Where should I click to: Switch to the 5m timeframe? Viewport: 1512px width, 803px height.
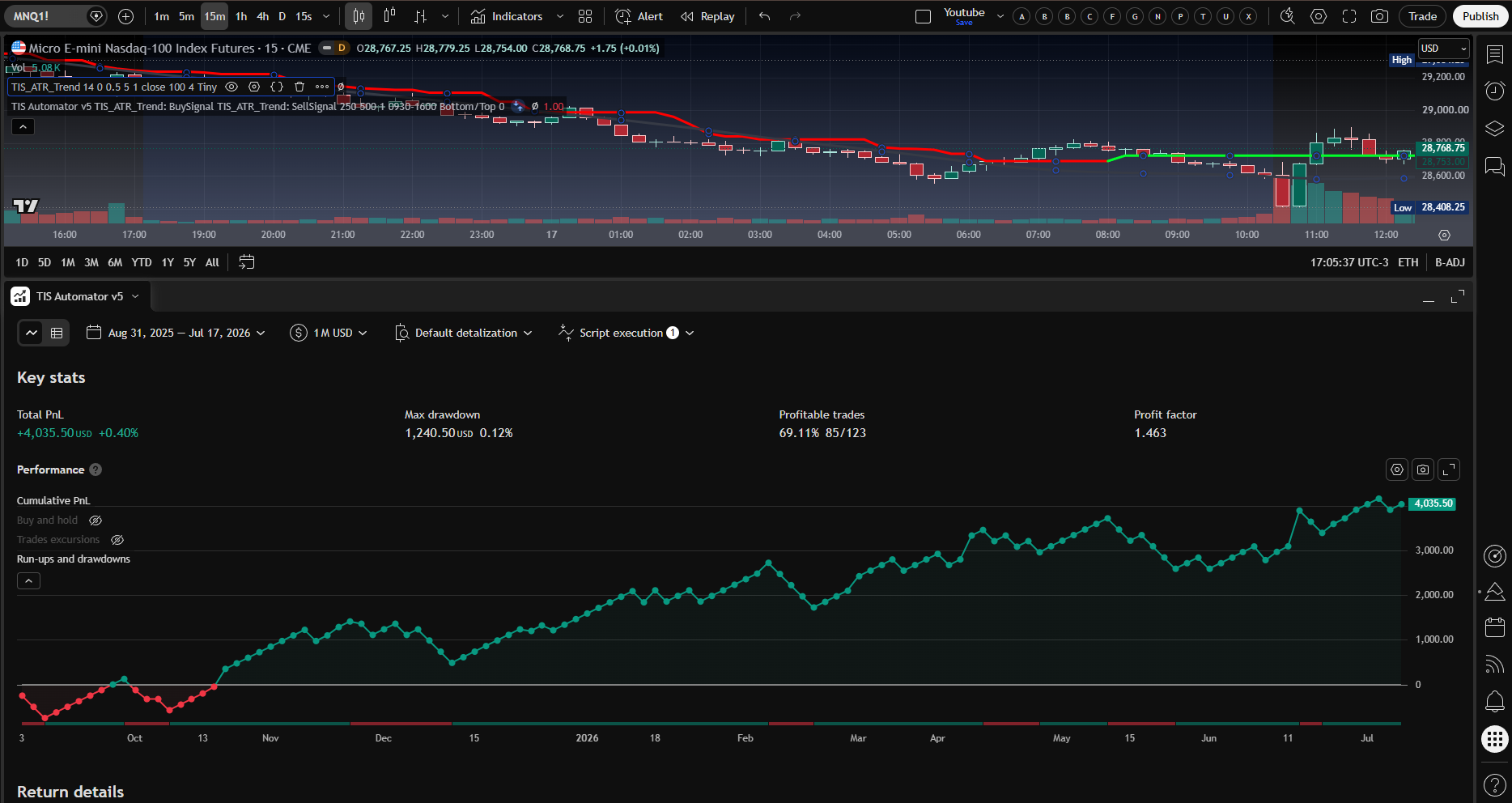click(x=186, y=16)
